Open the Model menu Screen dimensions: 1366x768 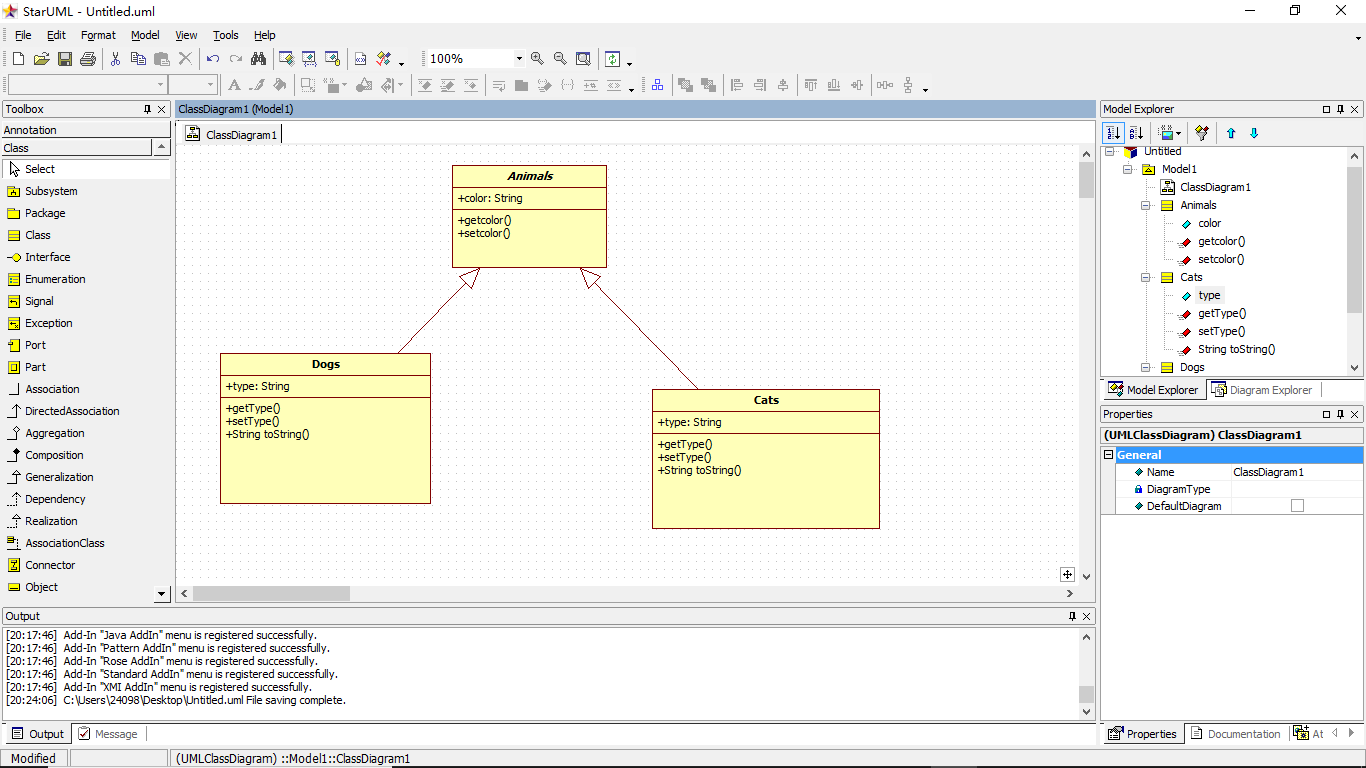145,35
